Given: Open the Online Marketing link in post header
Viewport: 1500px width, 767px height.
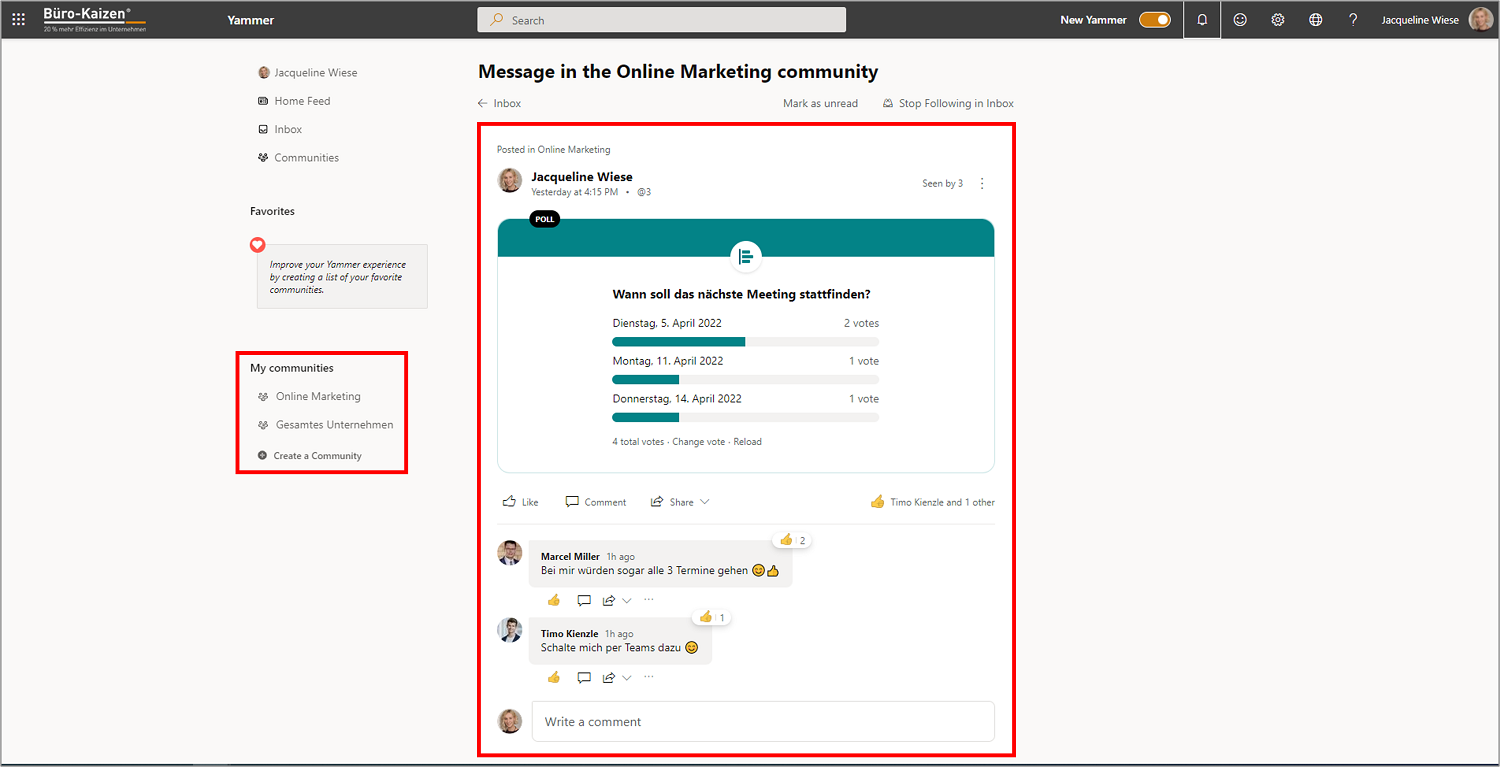Looking at the screenshot, I should (x=574, y=149).
